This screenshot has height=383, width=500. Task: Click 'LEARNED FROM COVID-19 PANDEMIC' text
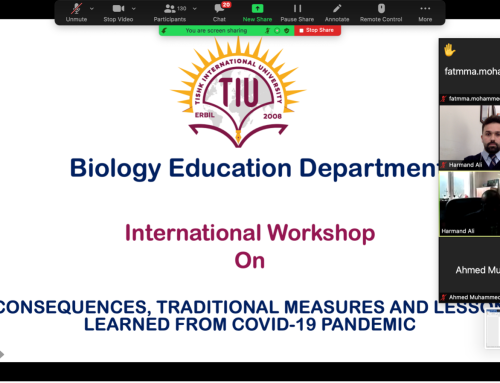pyautogui.click(x=250, y=324)
